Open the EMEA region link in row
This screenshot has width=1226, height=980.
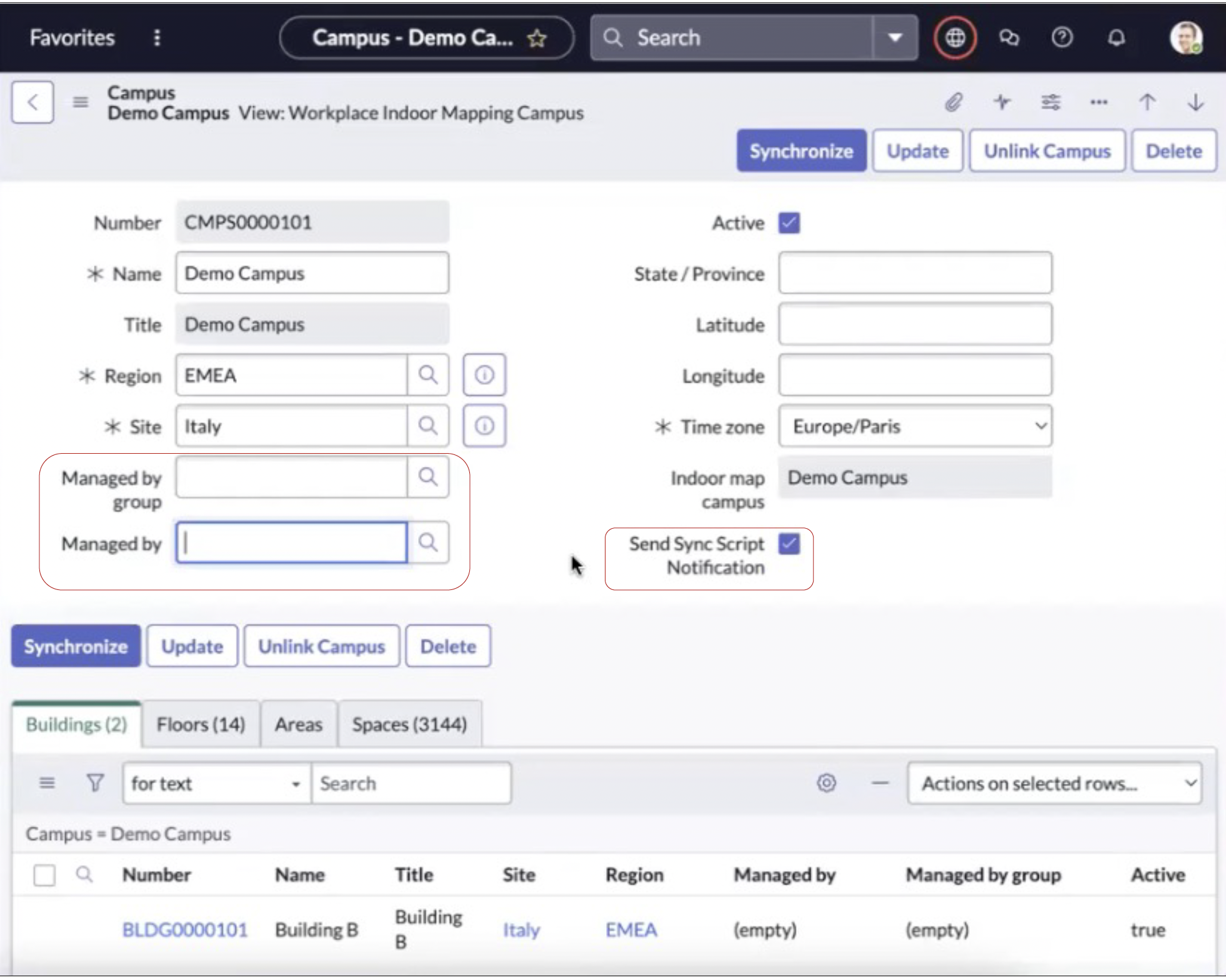[x=631, y=930]
